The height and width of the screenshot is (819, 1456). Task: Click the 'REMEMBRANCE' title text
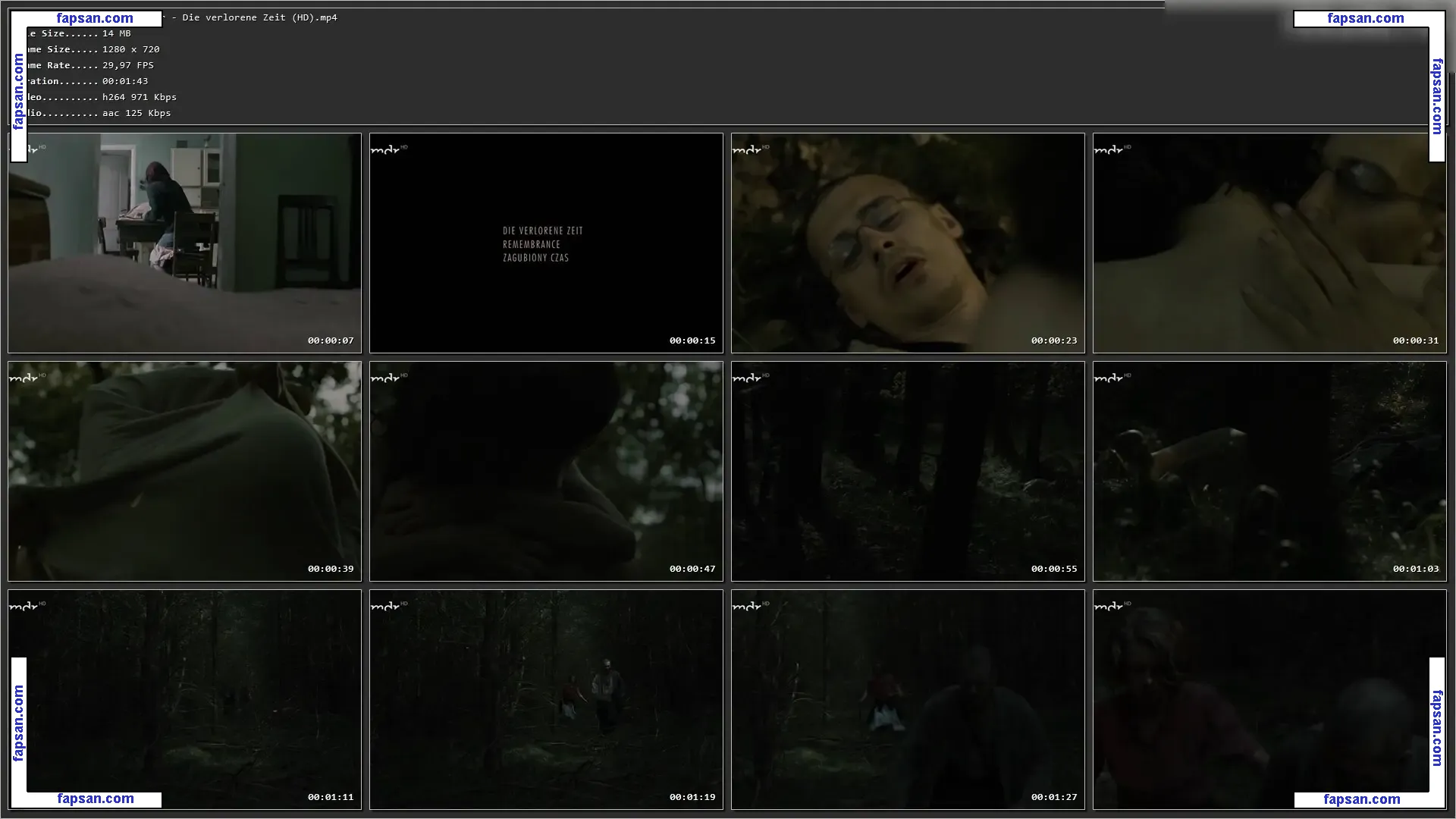click(x=532, y=244)
